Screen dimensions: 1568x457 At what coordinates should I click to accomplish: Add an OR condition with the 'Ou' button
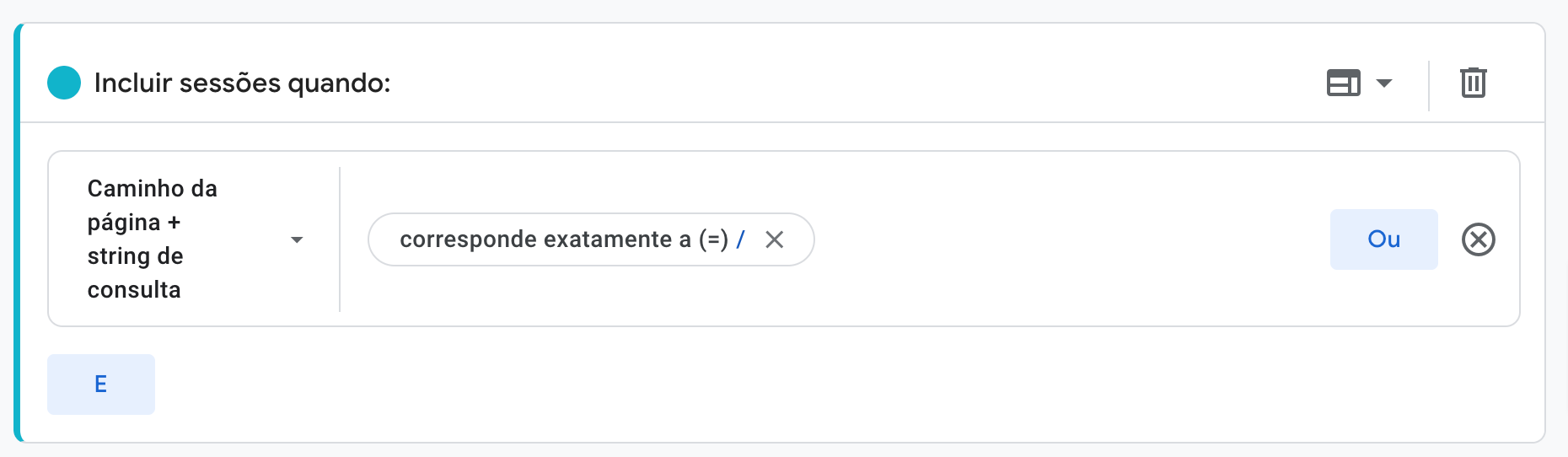point(1383,239)
